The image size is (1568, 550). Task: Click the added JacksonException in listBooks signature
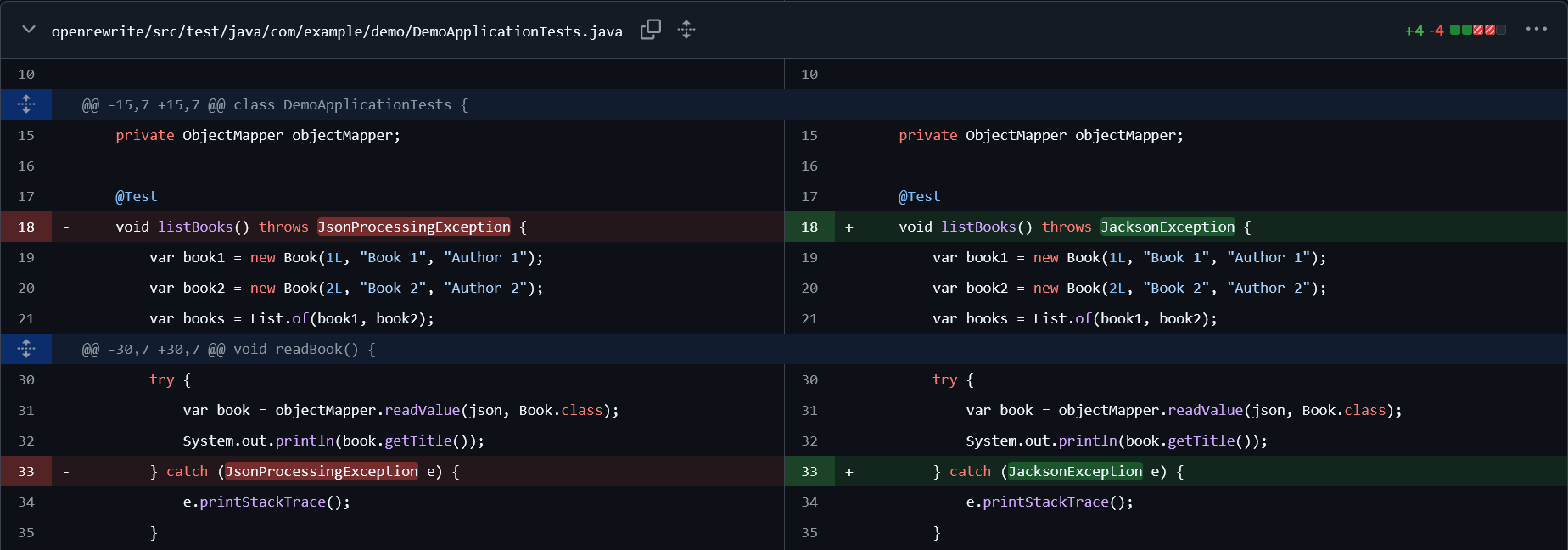(1168, 227)
